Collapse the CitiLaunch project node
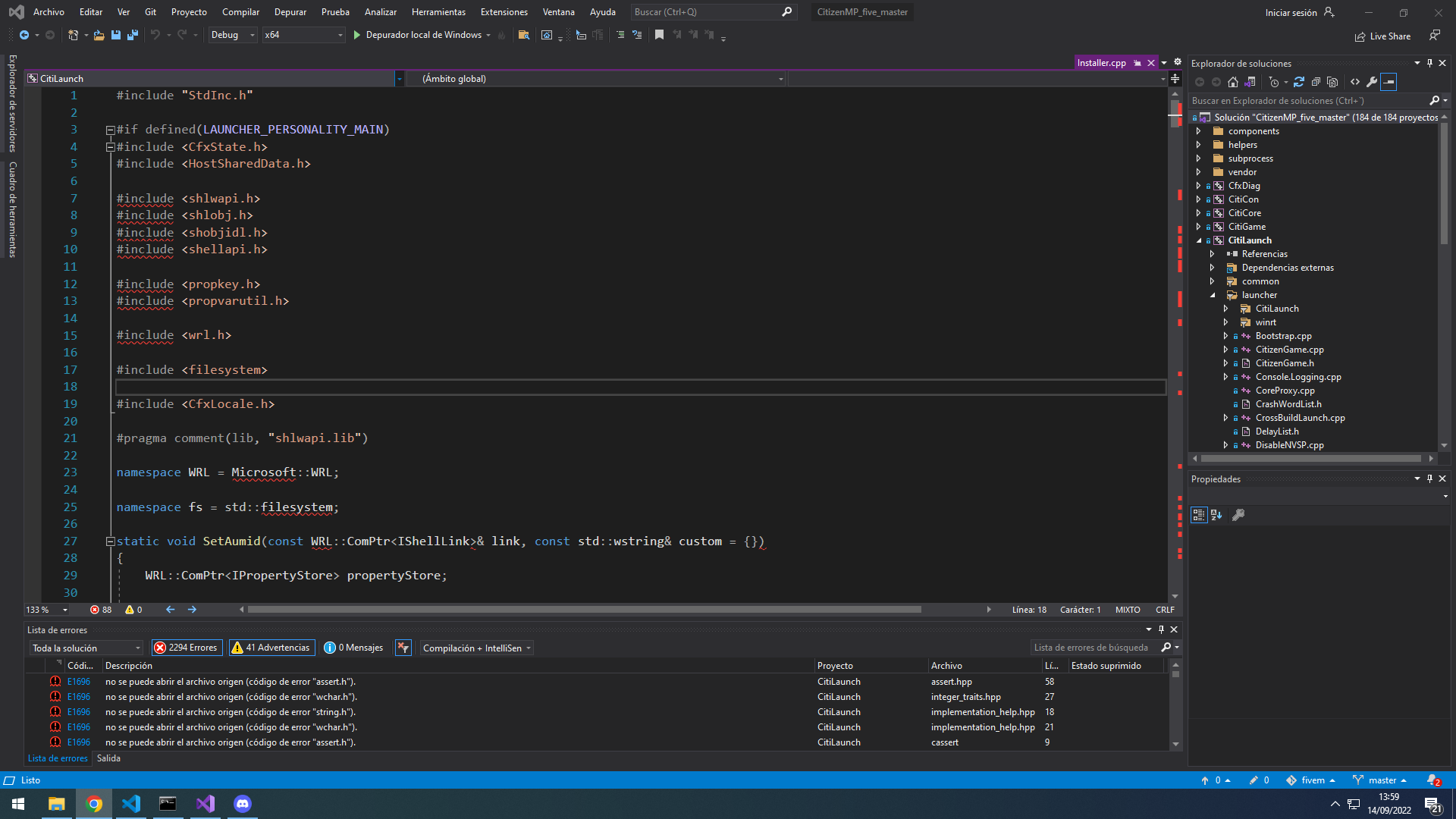This screenshot has width=1456, height=819. point(1199,240)
